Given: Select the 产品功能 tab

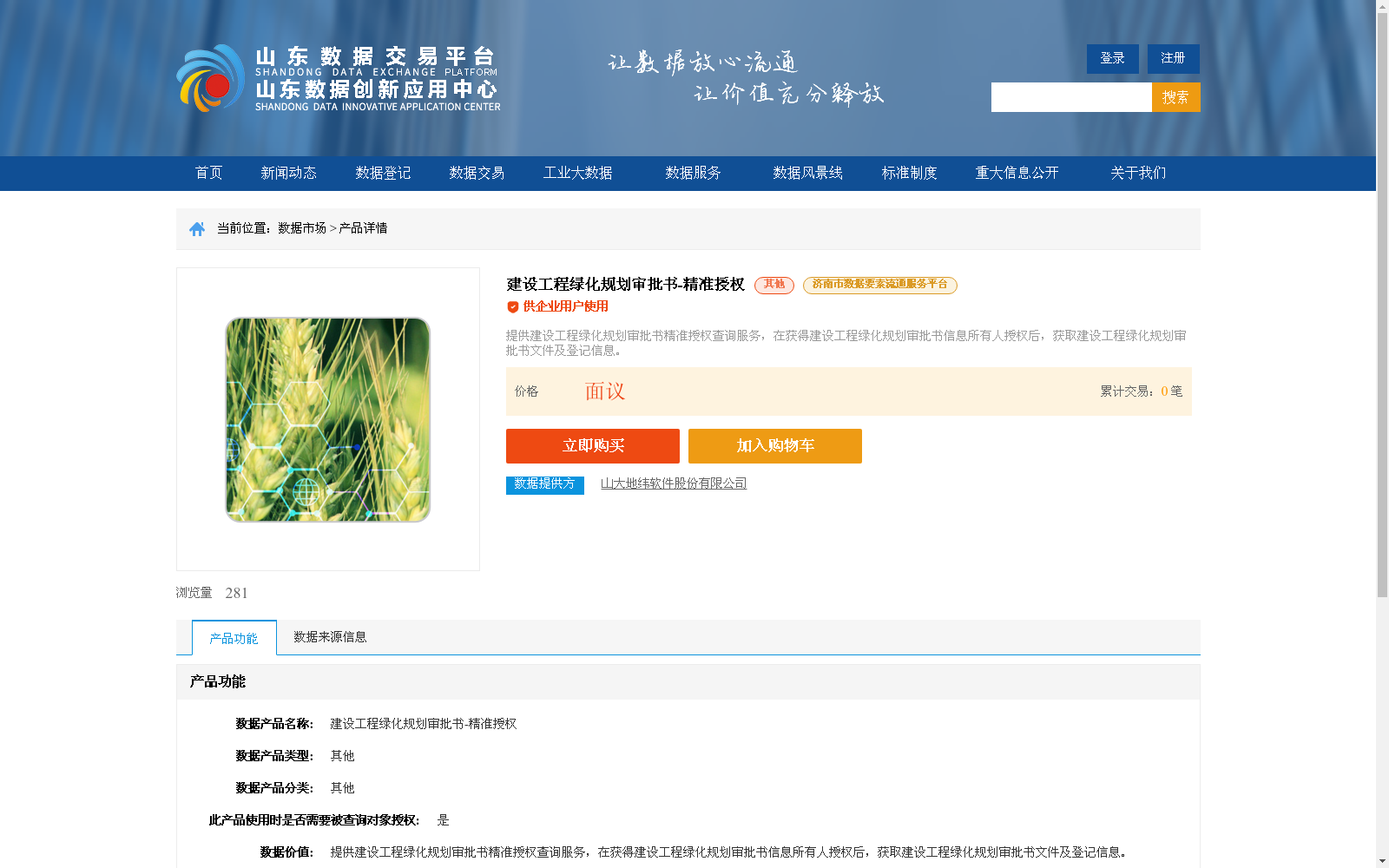Looking at the screenshot, I should 234,638.
